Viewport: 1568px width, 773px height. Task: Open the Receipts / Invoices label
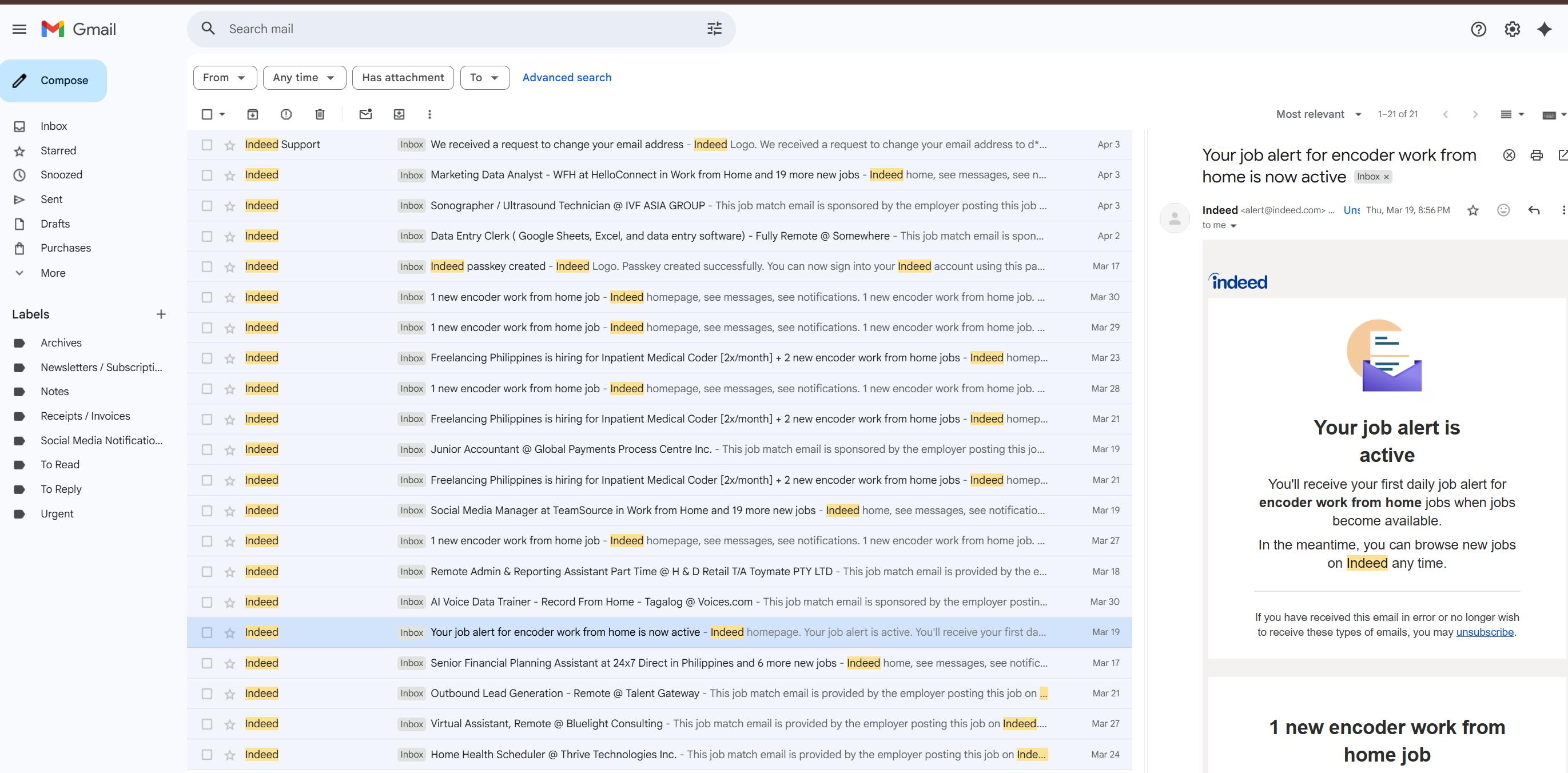pos(85,416)
